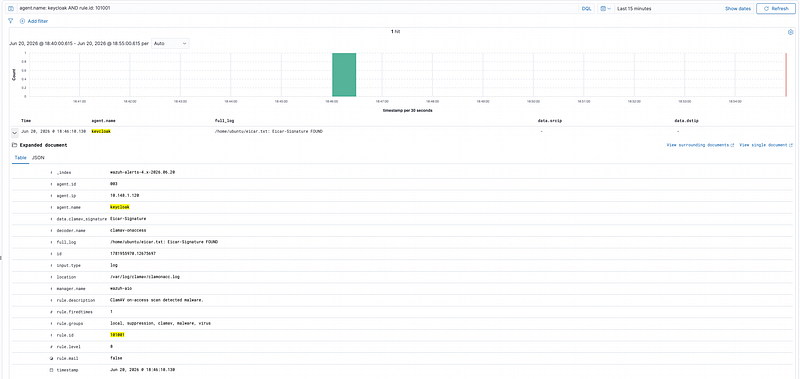Click the rule.groups value list

tap(160, 323)
